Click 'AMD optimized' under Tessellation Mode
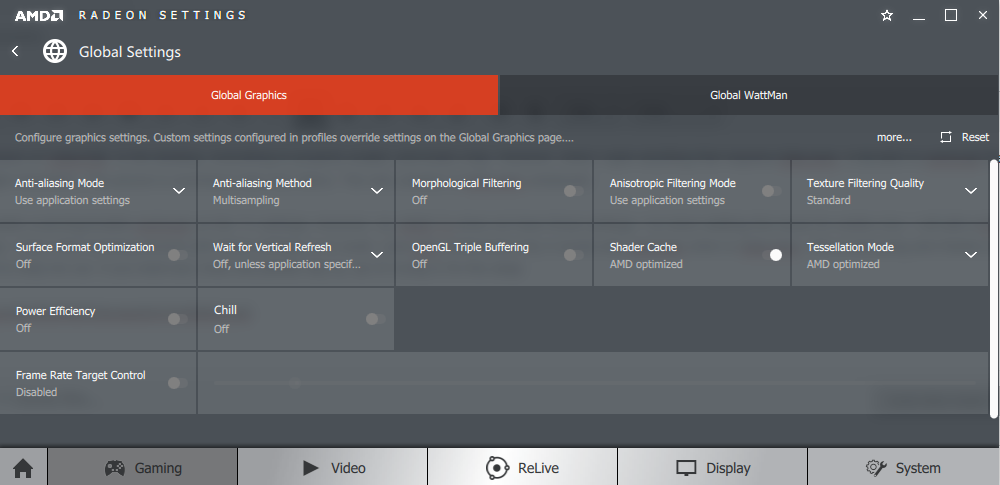Image resolution: width=1000 pixels, height=485 pixels. (x=843, y=264)
